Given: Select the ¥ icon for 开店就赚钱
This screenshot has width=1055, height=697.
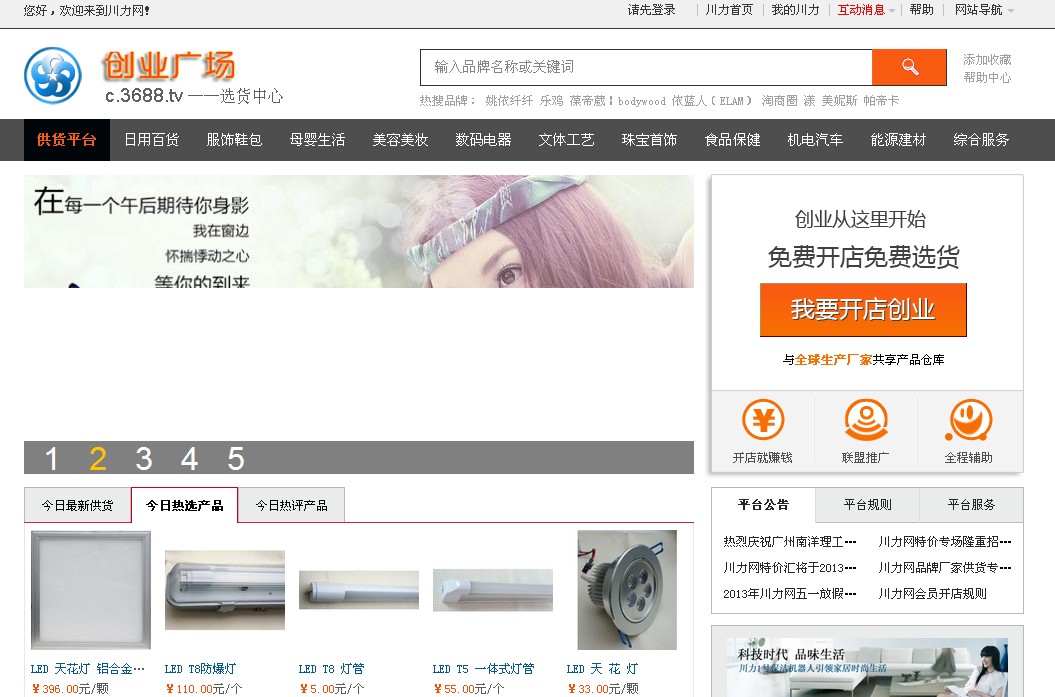Looking at the screenshot, I should point(763,420).
